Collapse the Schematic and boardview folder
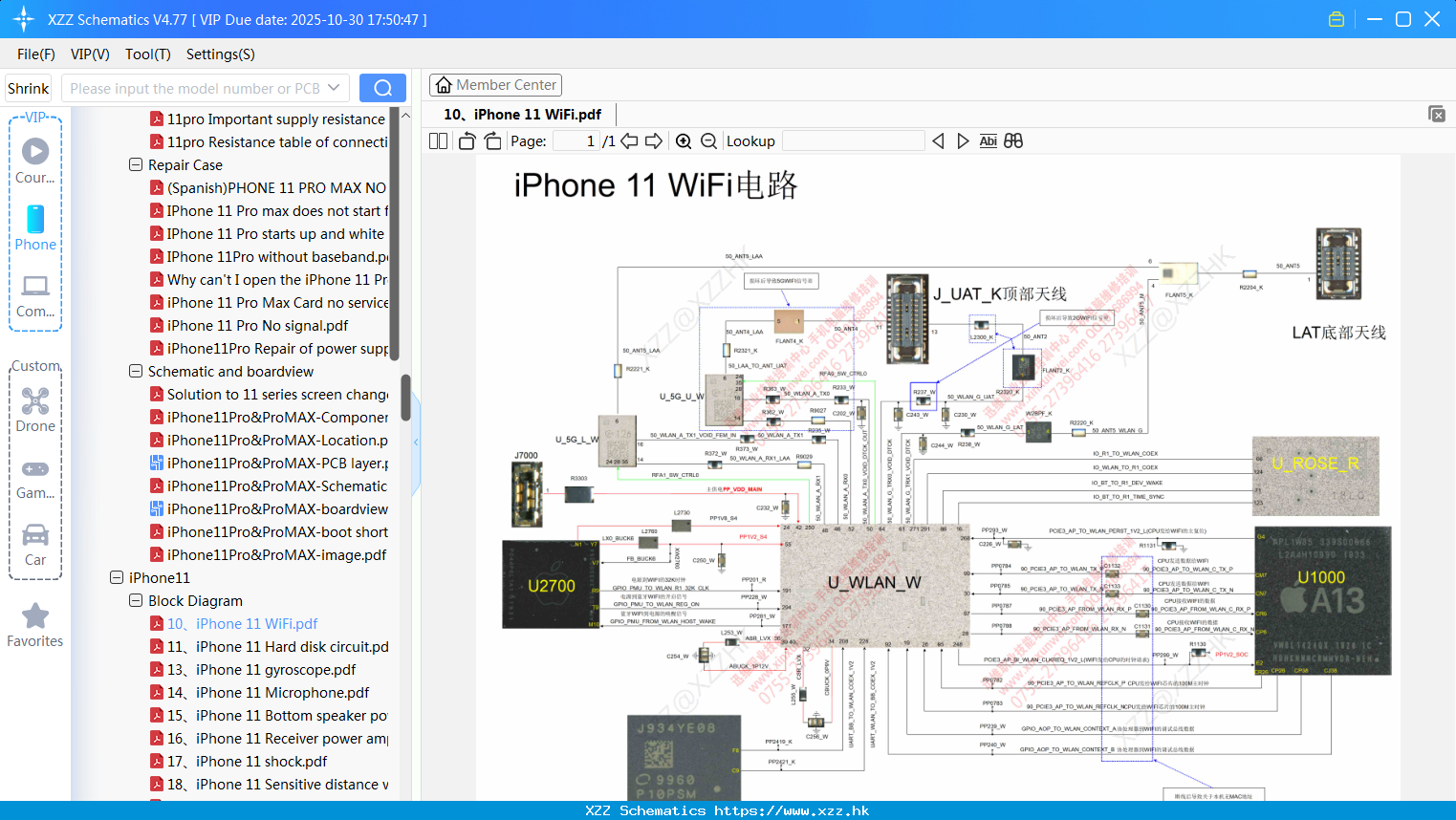 [x=136, y=371]
